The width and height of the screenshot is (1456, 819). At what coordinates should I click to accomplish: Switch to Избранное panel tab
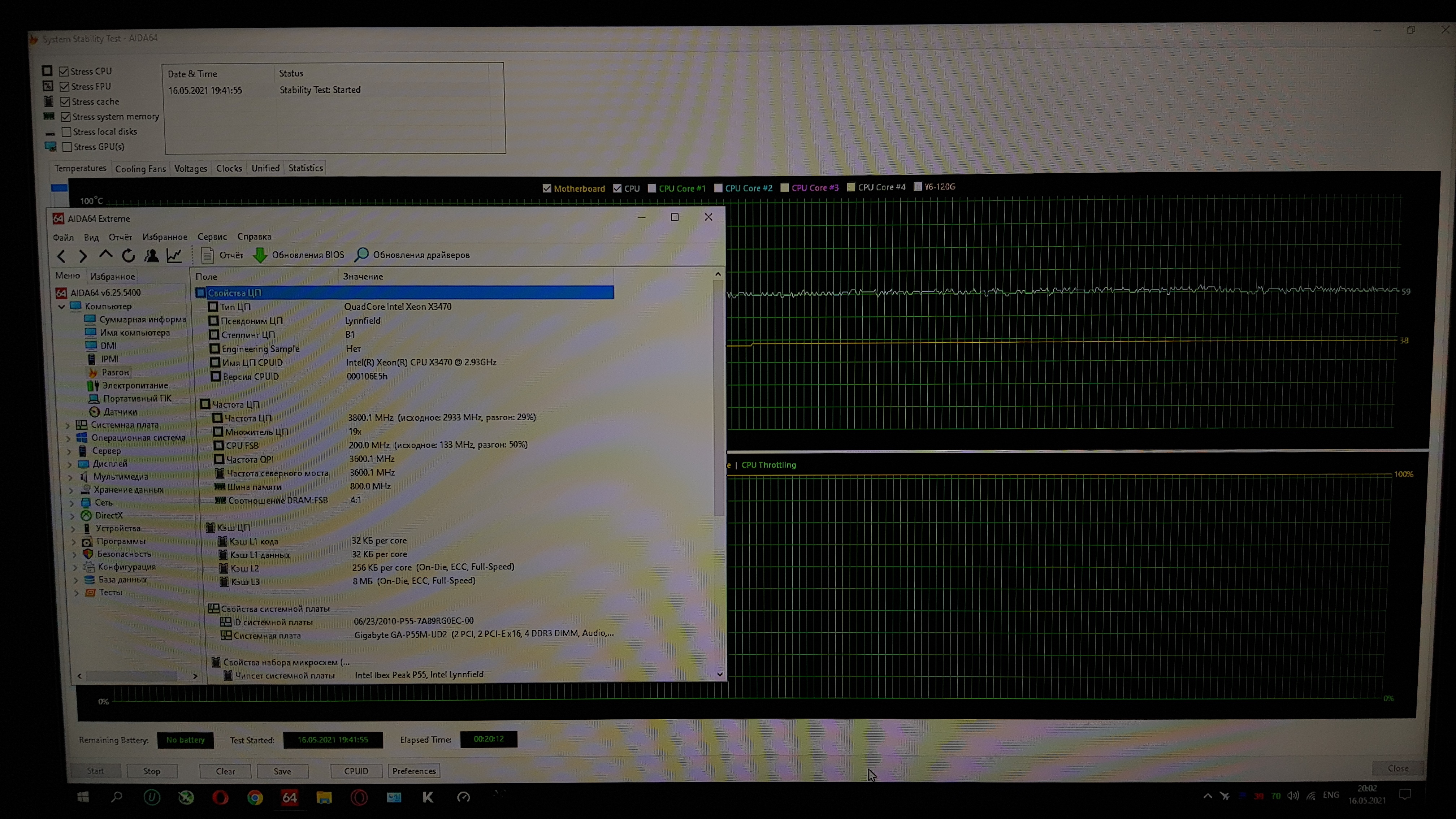[x=112, y=276]
